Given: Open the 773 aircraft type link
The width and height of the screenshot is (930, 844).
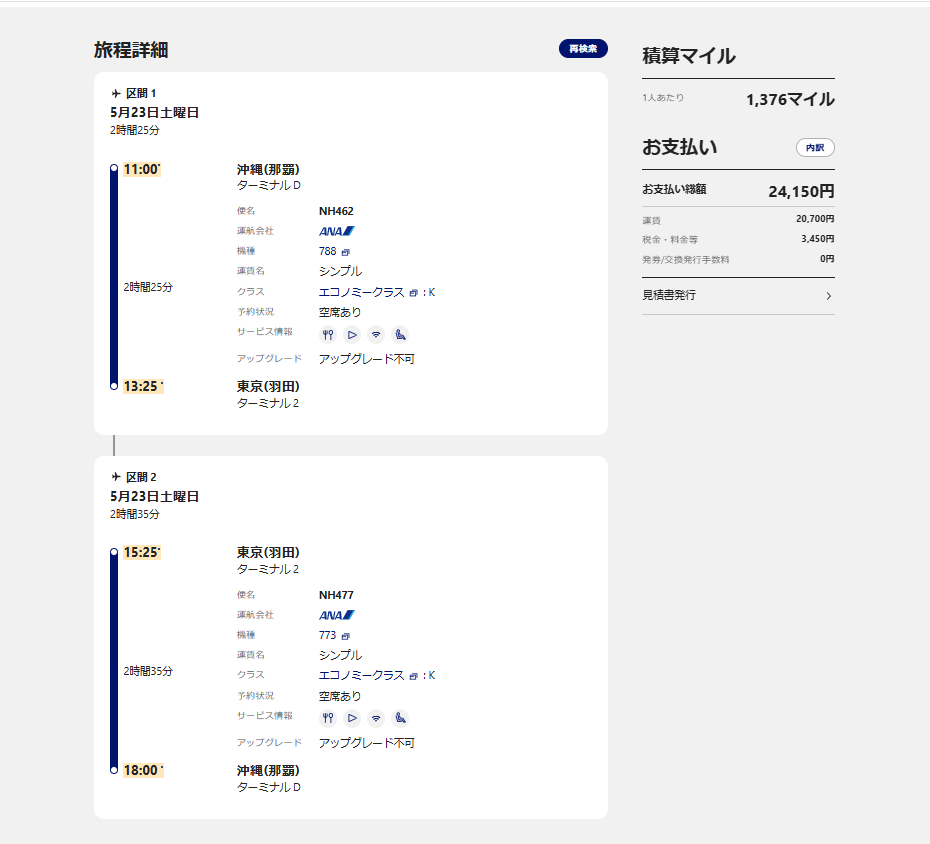Looking at the screenshot, I should point(334,636).
